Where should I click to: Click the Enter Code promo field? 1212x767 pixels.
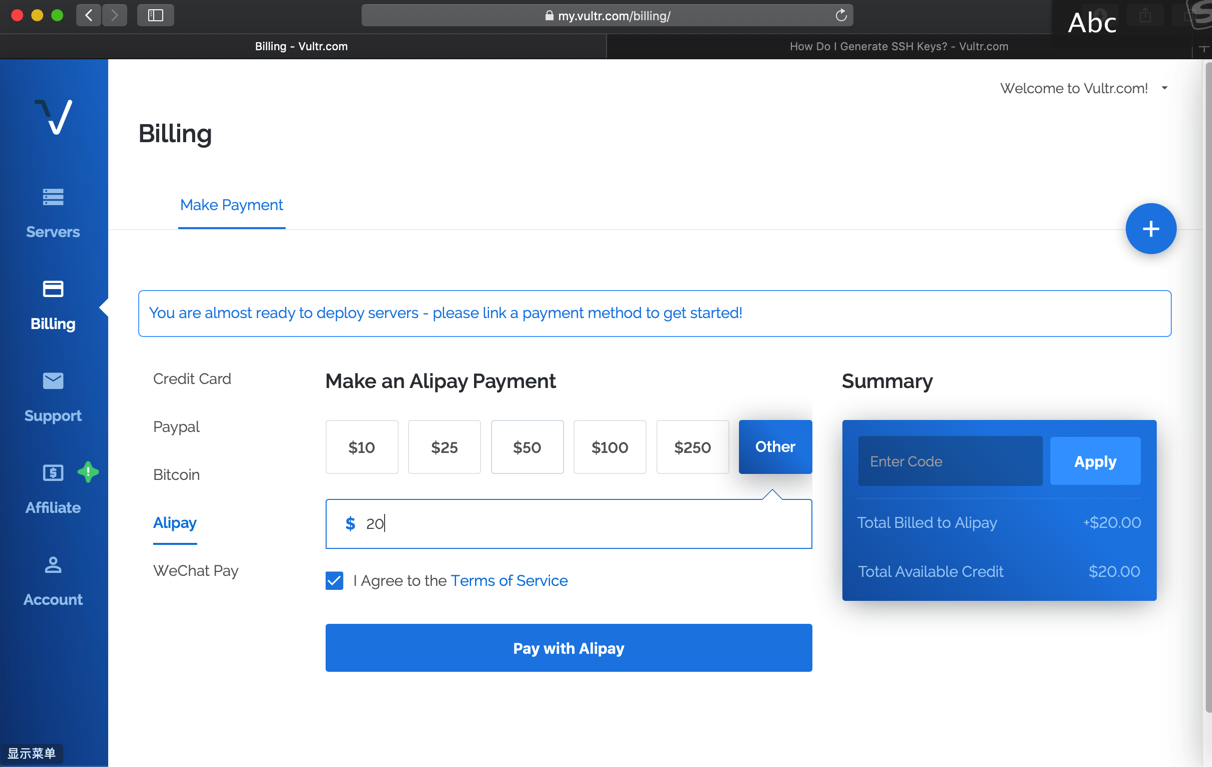pos(950,462)
